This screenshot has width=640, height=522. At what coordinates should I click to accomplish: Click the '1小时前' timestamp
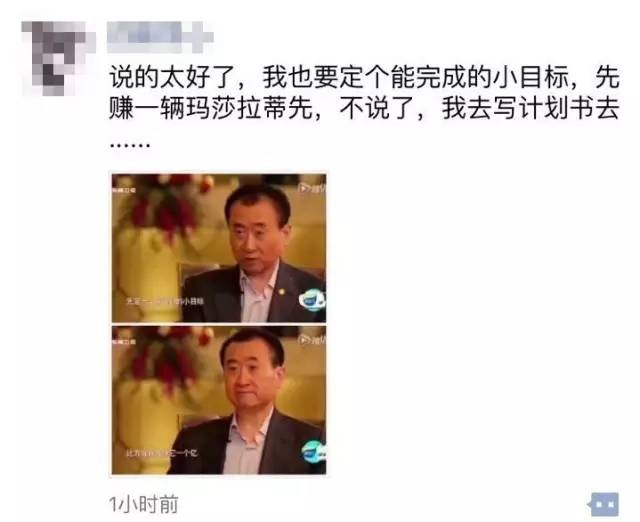[x=144, y=504]
